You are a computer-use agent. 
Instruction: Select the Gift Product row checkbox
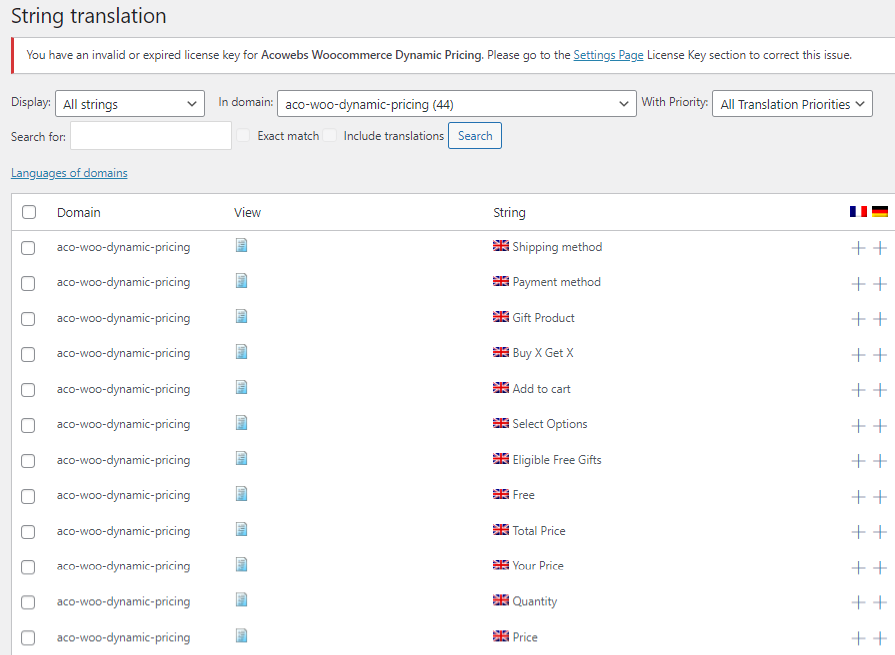click(x=28, y=319)
